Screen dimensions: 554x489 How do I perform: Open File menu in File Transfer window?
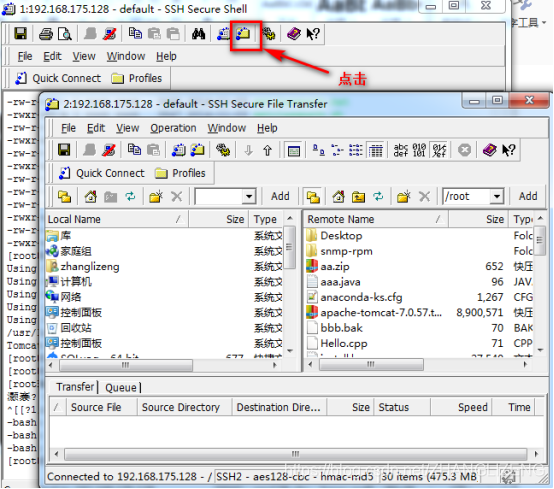(68, 128)
